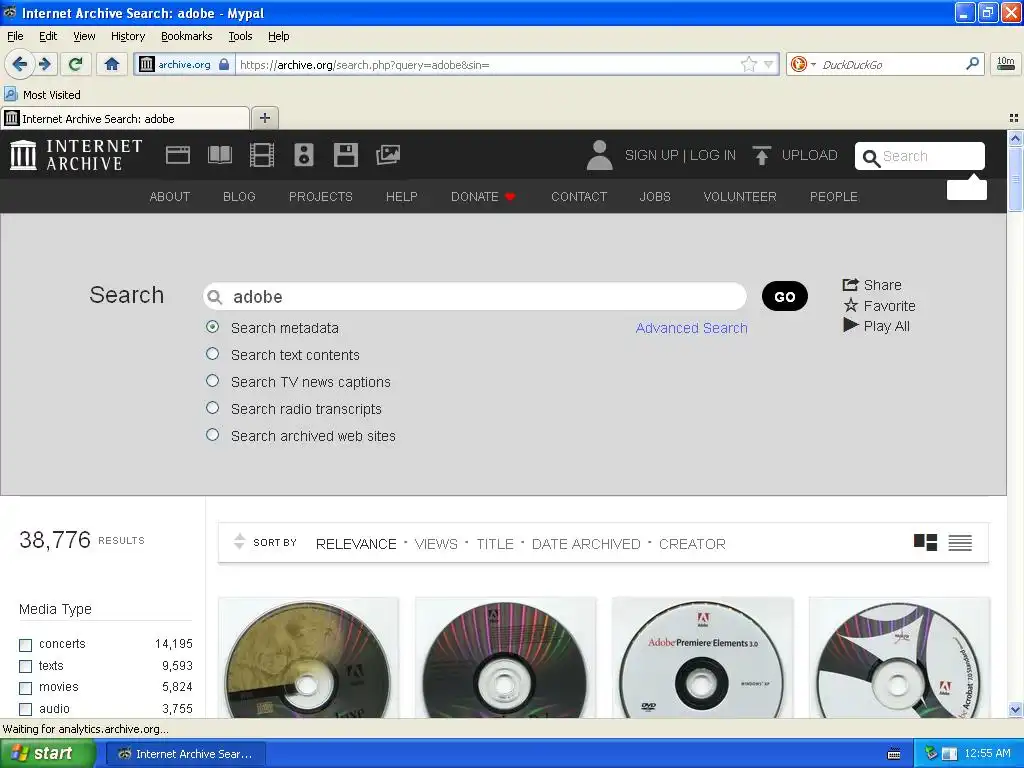Click the GO search button
Screen dimensions: 1024x768
tap(784, 296)
